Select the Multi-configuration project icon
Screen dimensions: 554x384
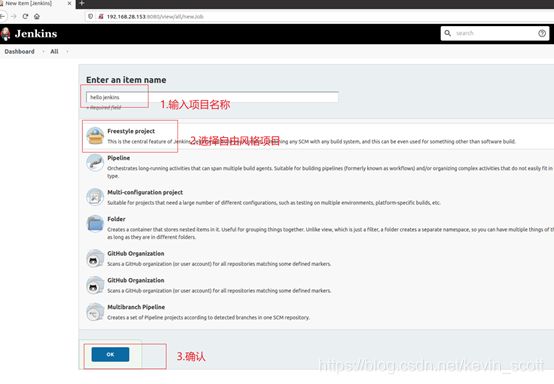[95, 197]
